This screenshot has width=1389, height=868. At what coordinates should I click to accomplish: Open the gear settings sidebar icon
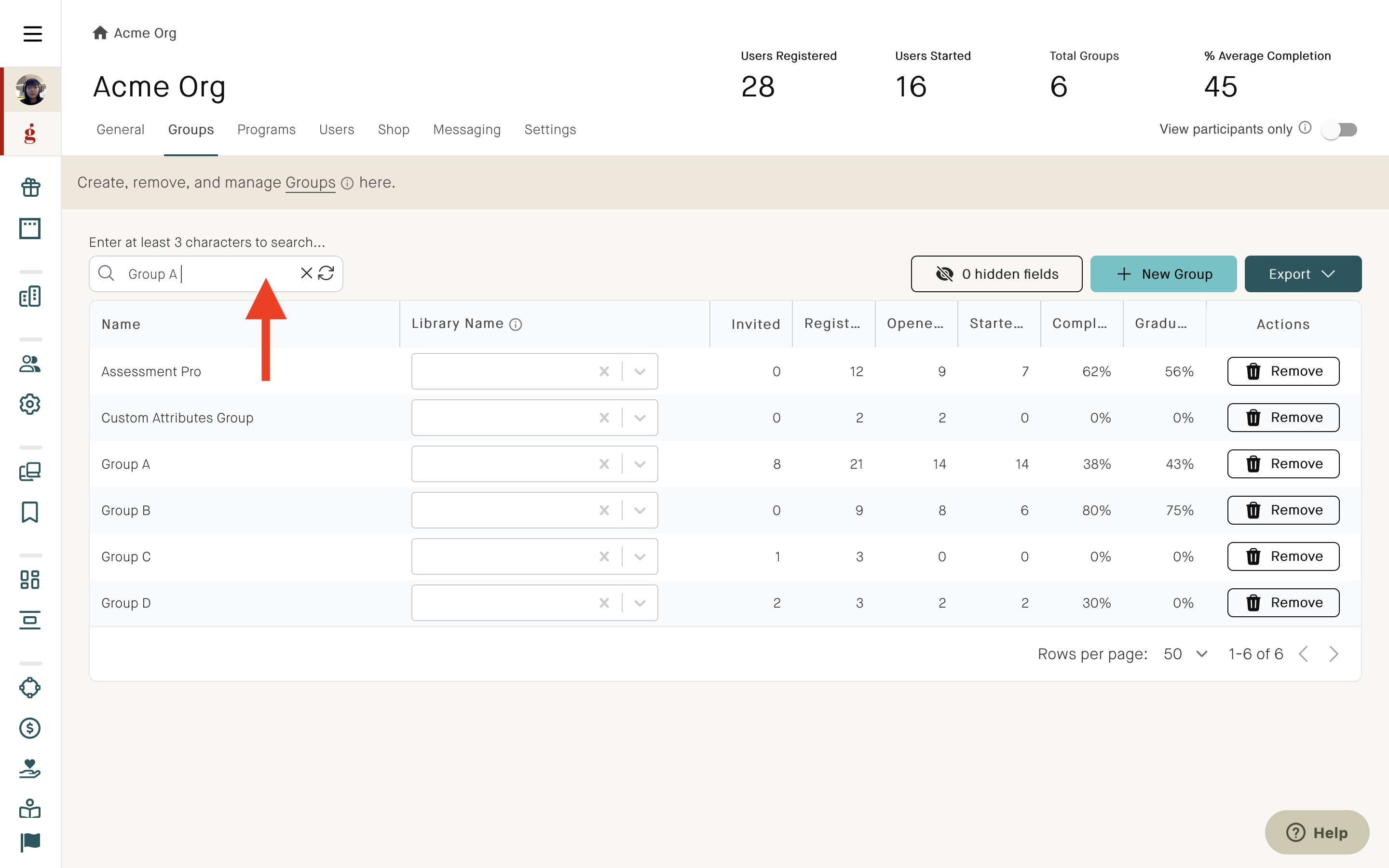[x=30, y=404]
